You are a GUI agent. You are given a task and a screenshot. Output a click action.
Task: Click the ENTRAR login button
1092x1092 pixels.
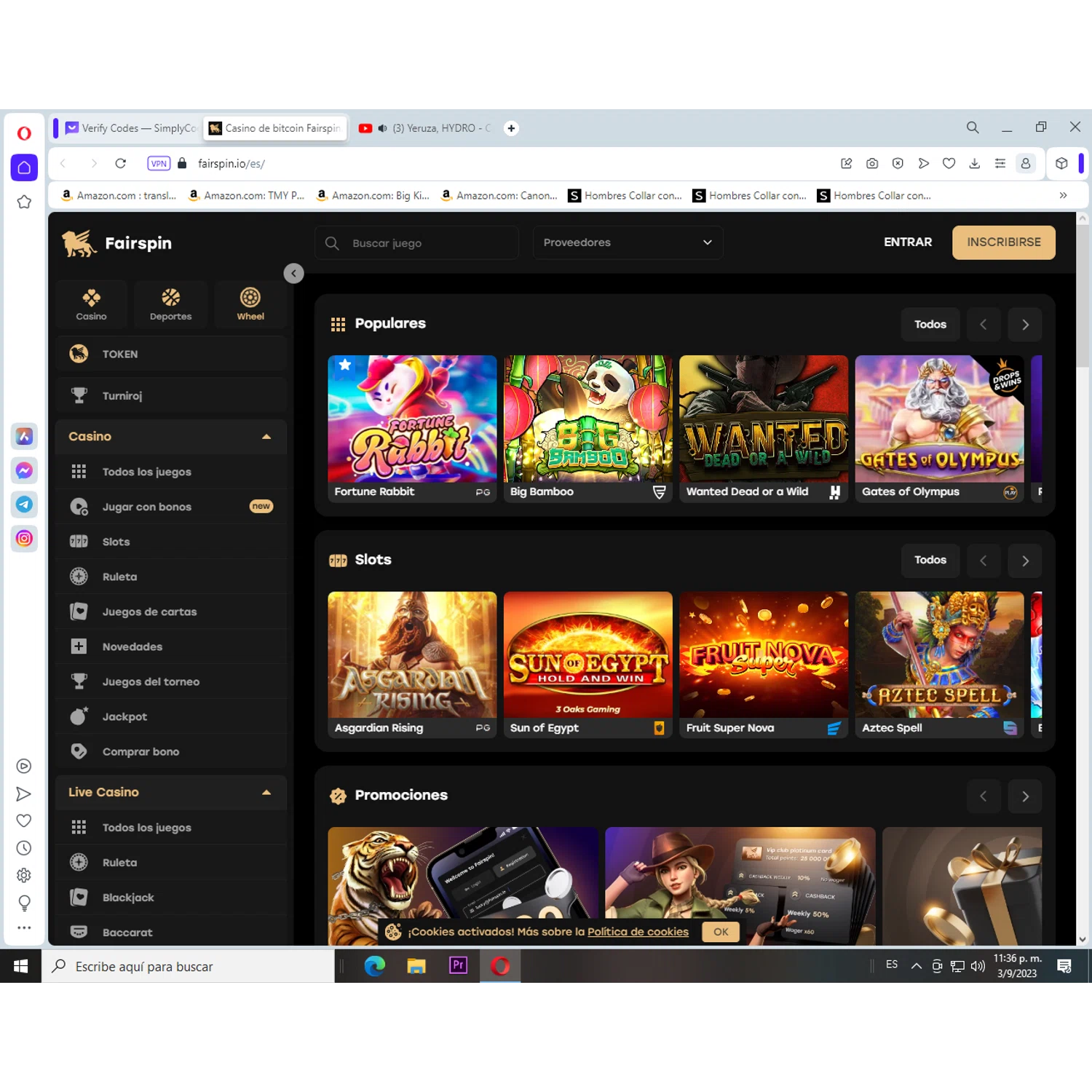point(908,242)
